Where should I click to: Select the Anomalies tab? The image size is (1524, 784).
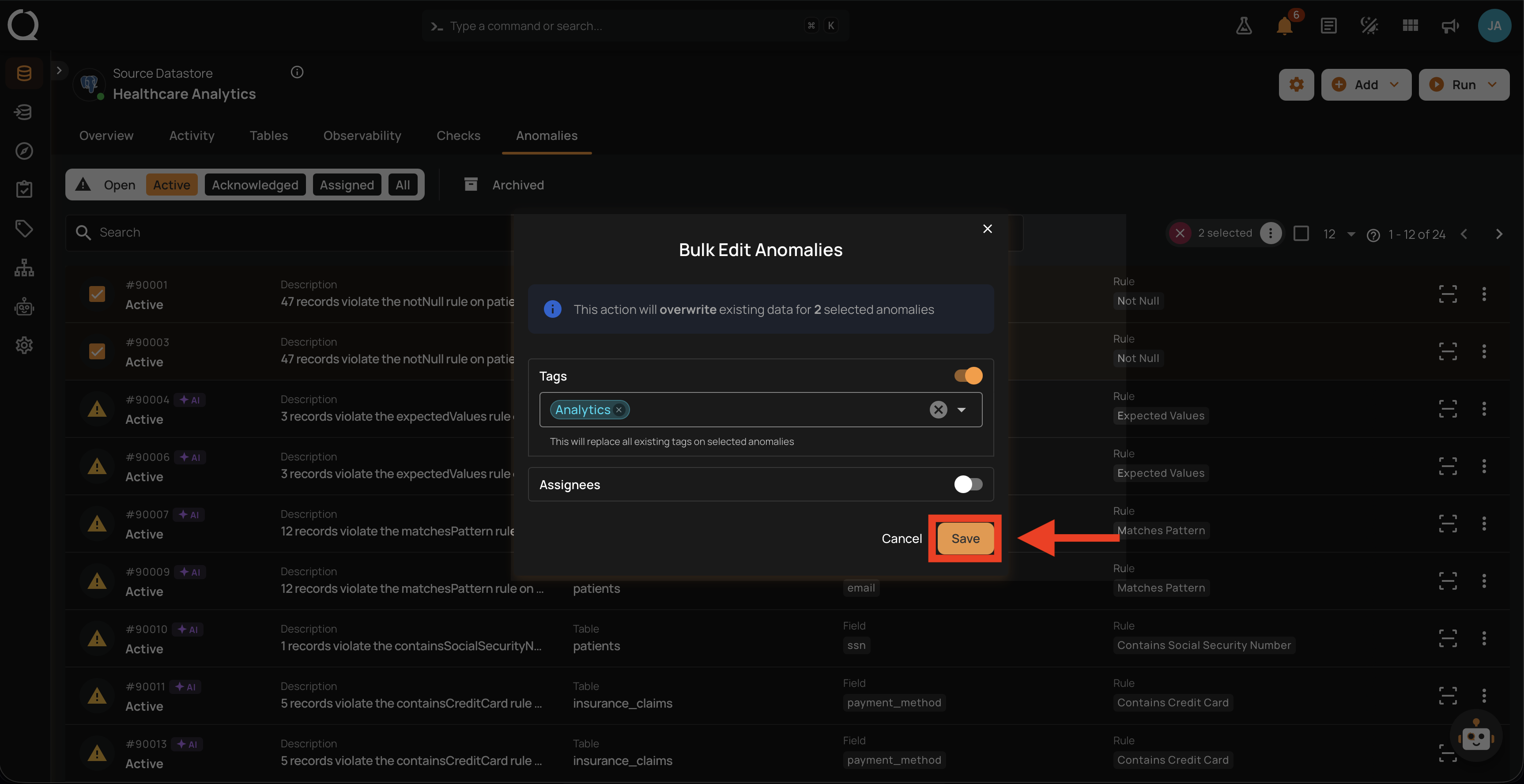click(546, 136)
